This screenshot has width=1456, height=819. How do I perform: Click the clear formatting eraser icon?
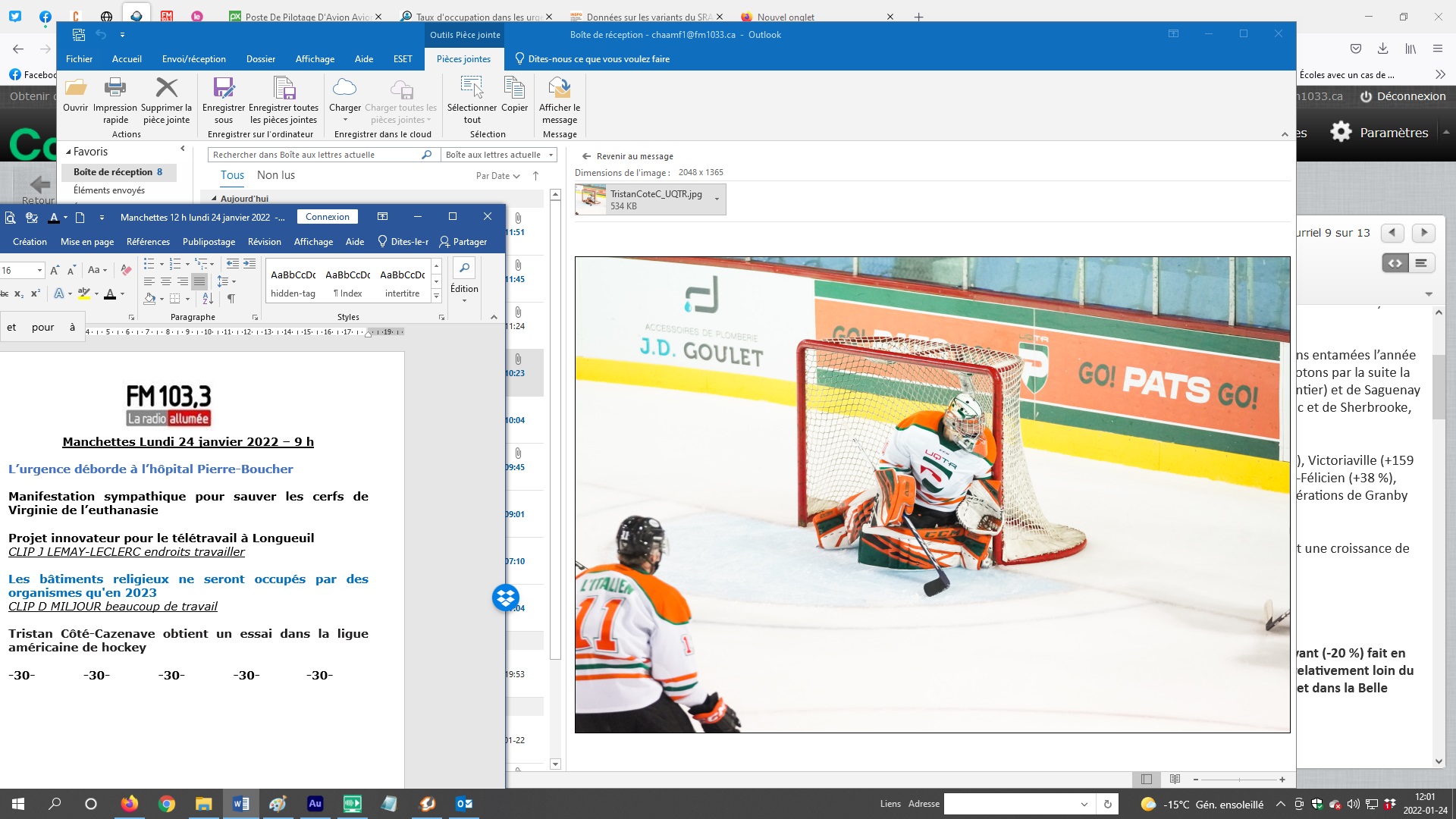click(x=126, y=270)
